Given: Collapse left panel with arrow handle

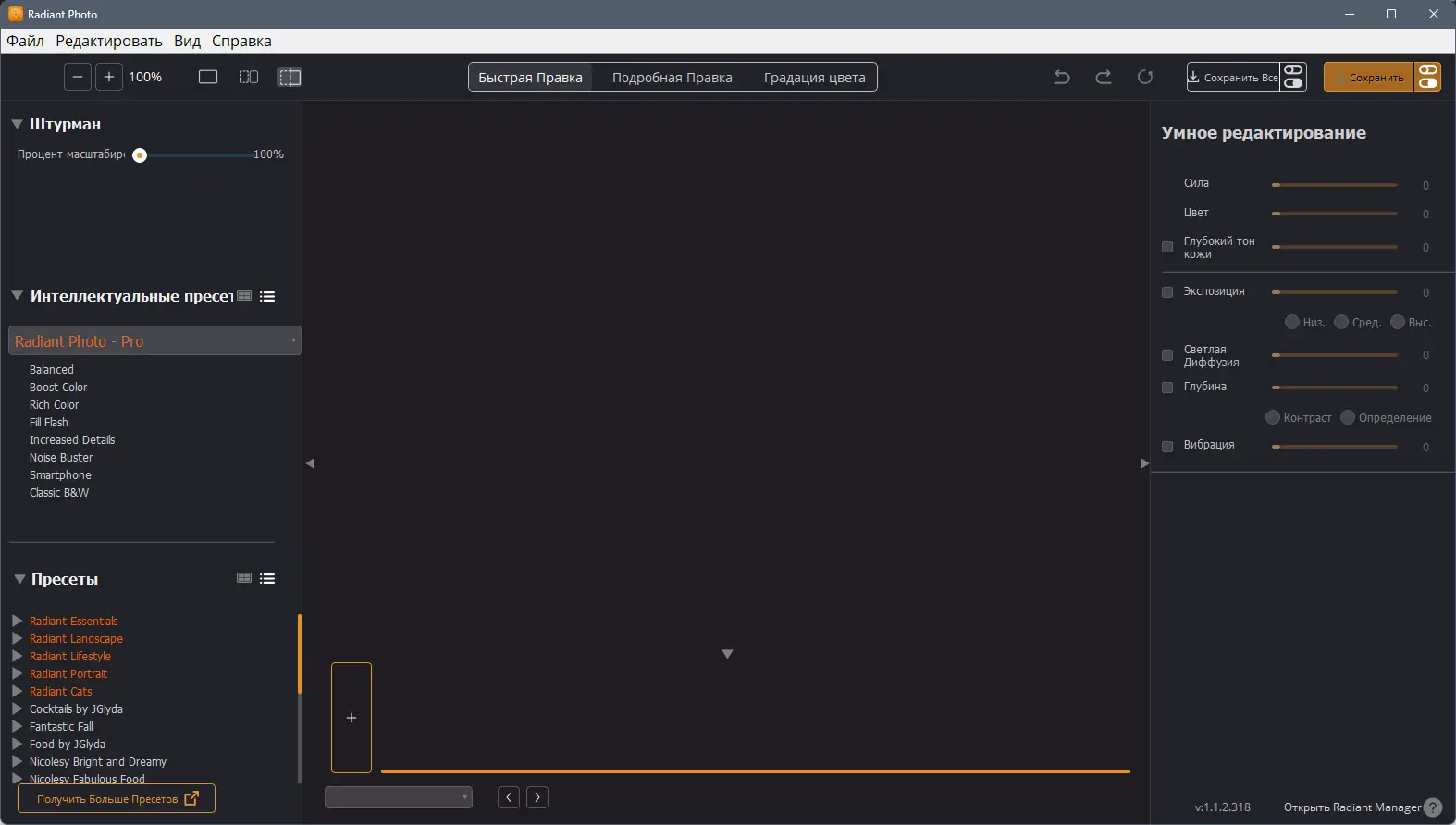Looking at the screenshot, I should pos(310,463).
